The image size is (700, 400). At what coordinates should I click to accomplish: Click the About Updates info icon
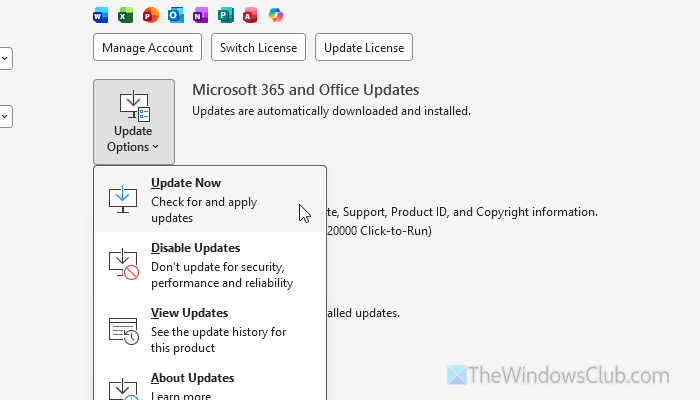tap(124, 389)
